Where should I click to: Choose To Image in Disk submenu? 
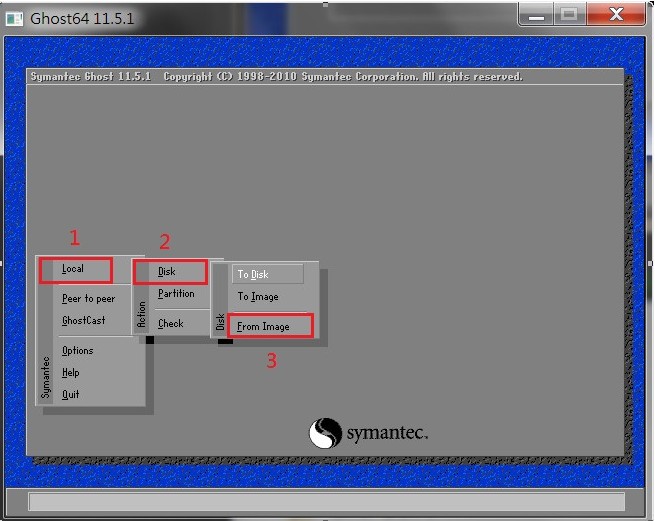[258, 297]
